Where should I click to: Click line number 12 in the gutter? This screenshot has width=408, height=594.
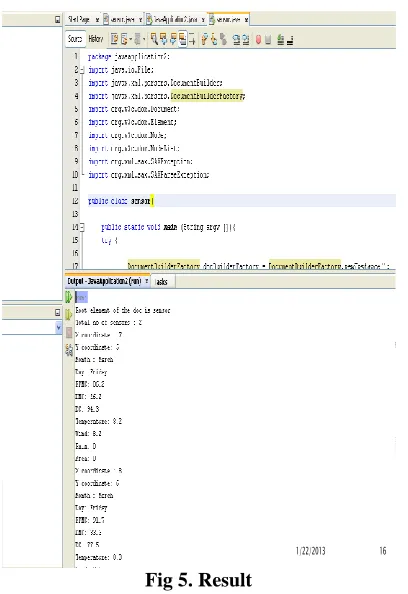(x=75, y=201)
